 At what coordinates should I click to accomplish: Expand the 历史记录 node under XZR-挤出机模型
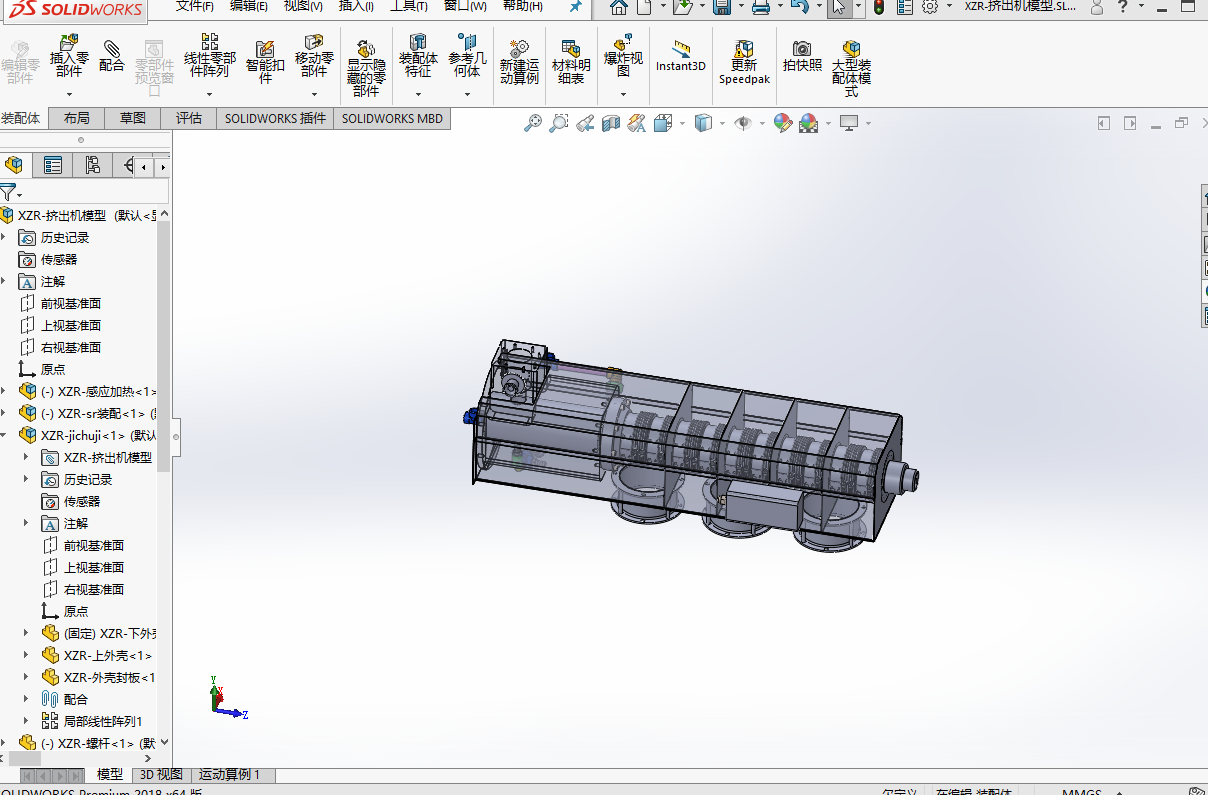(4, 237)
